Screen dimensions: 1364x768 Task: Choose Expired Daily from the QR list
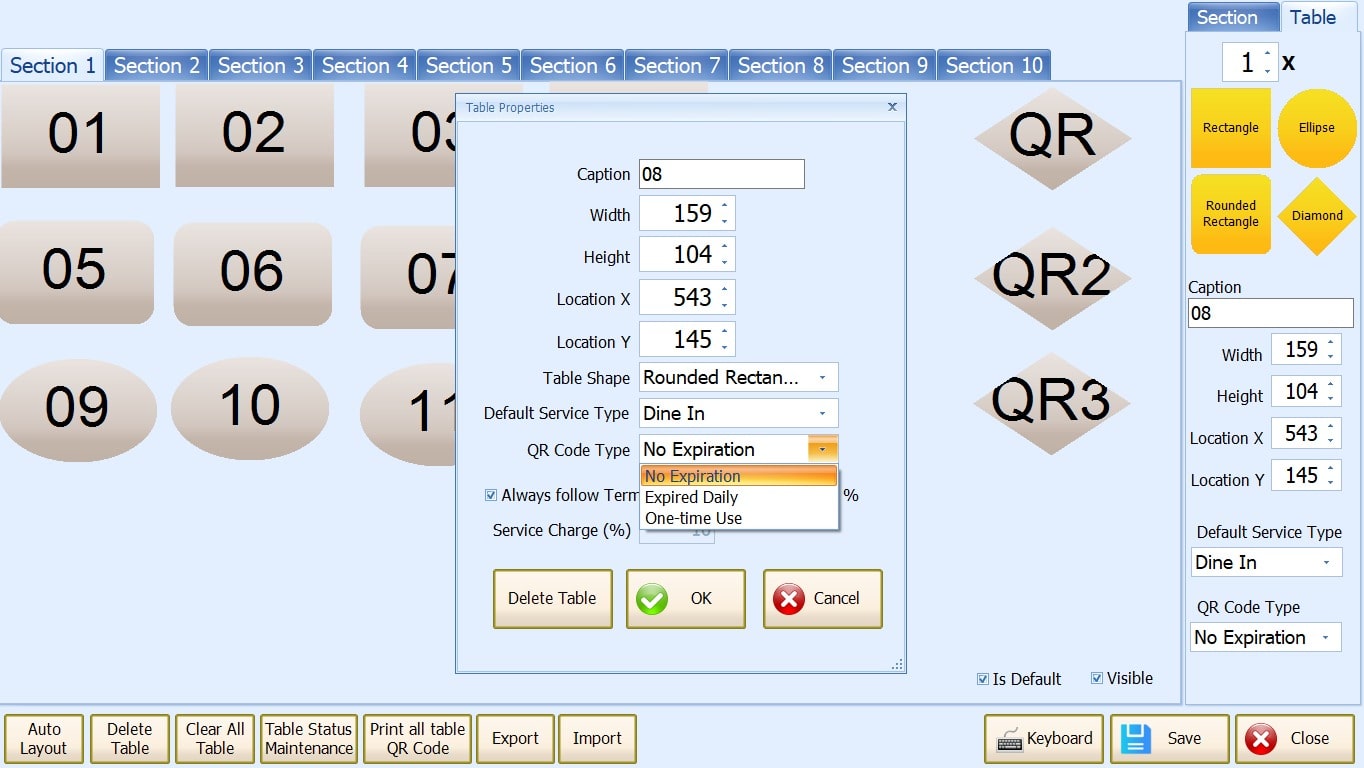coord(692,497)
